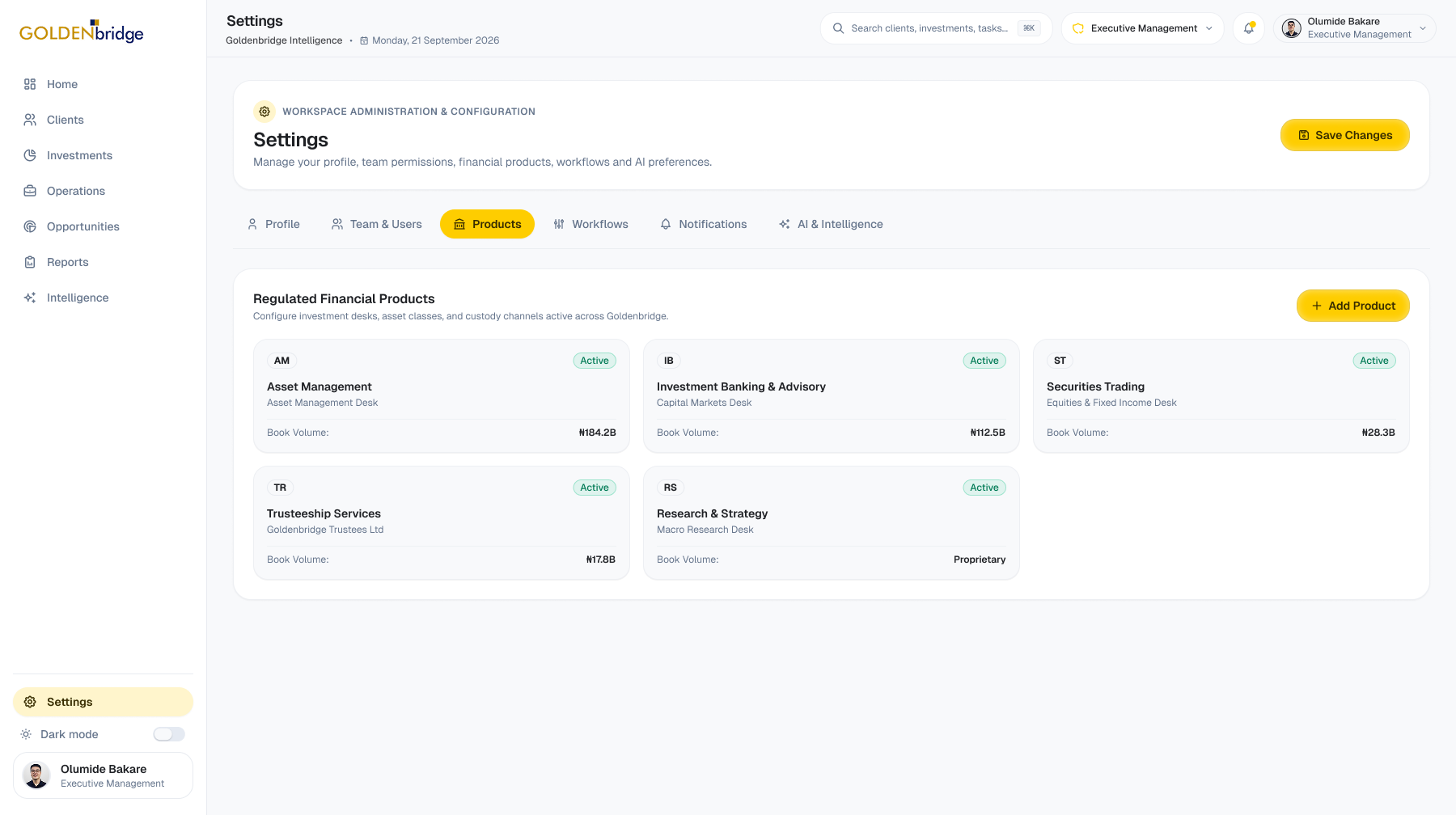Click the search clients input field
The height and width of the screenshot is (815, 1456).
tap(936, 28)
